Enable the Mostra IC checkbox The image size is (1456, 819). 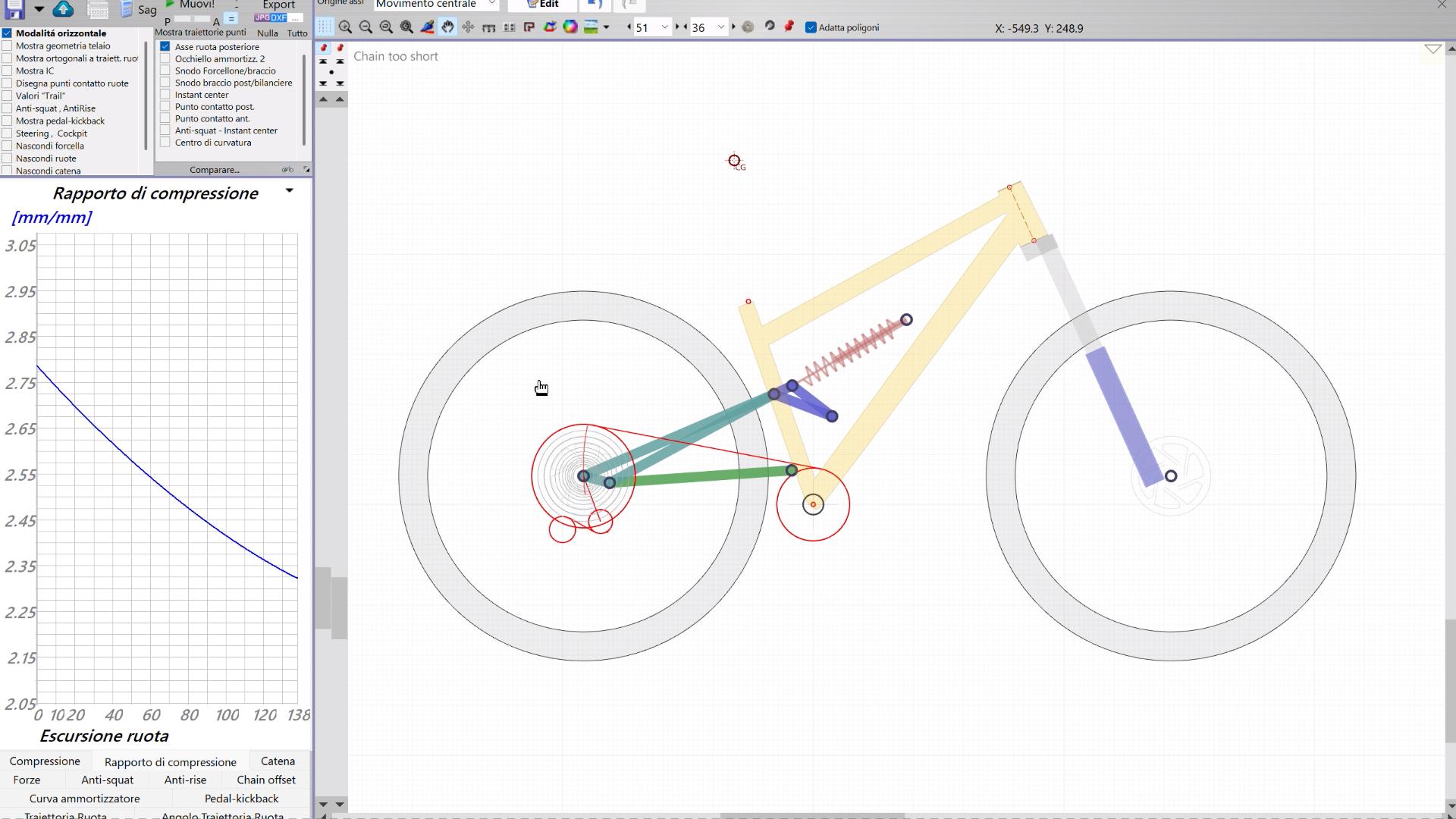tap(7, 71)
